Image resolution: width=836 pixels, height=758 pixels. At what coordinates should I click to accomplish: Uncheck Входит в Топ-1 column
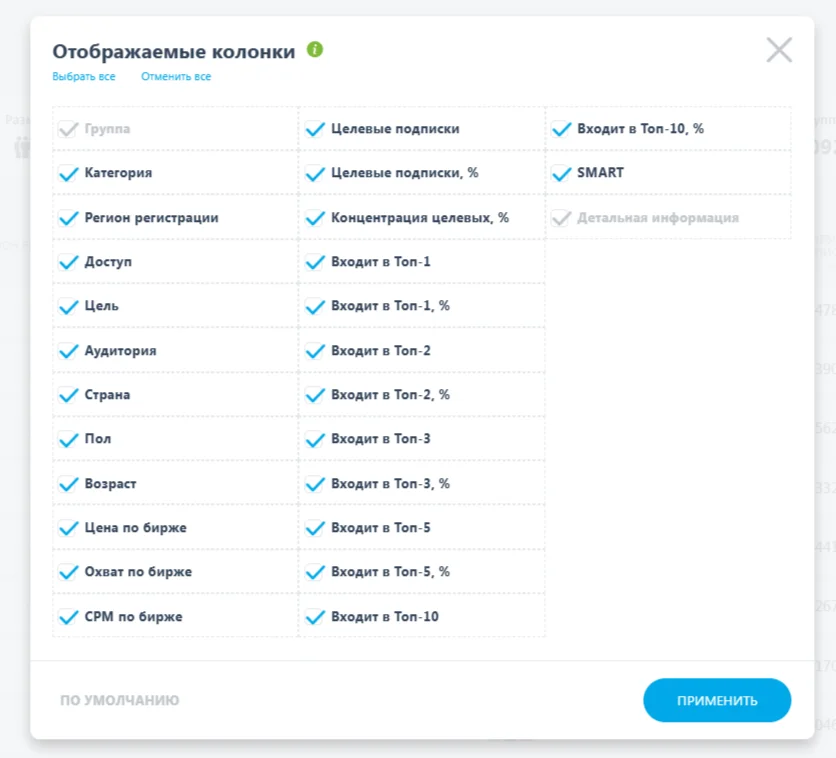(x=315, y=262)
